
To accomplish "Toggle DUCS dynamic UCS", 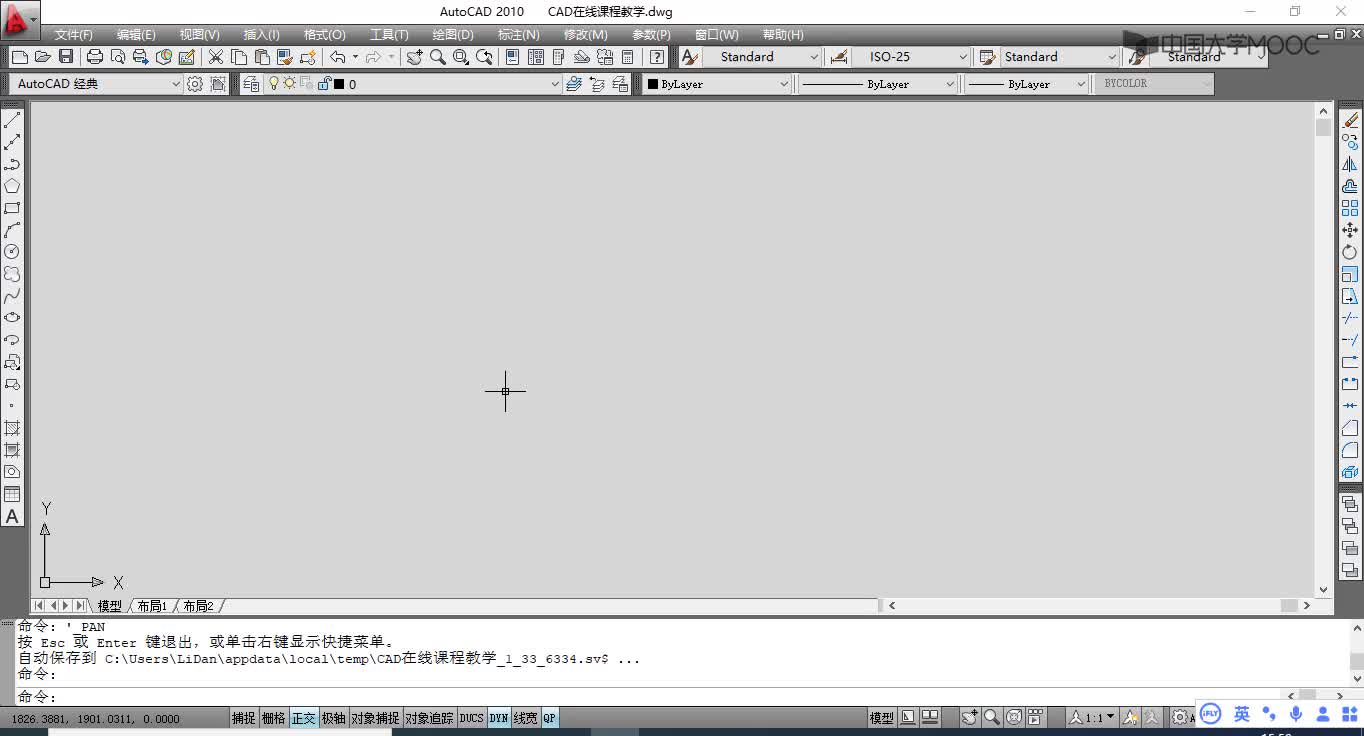I will pyautogui.click(x=471, y=718).
